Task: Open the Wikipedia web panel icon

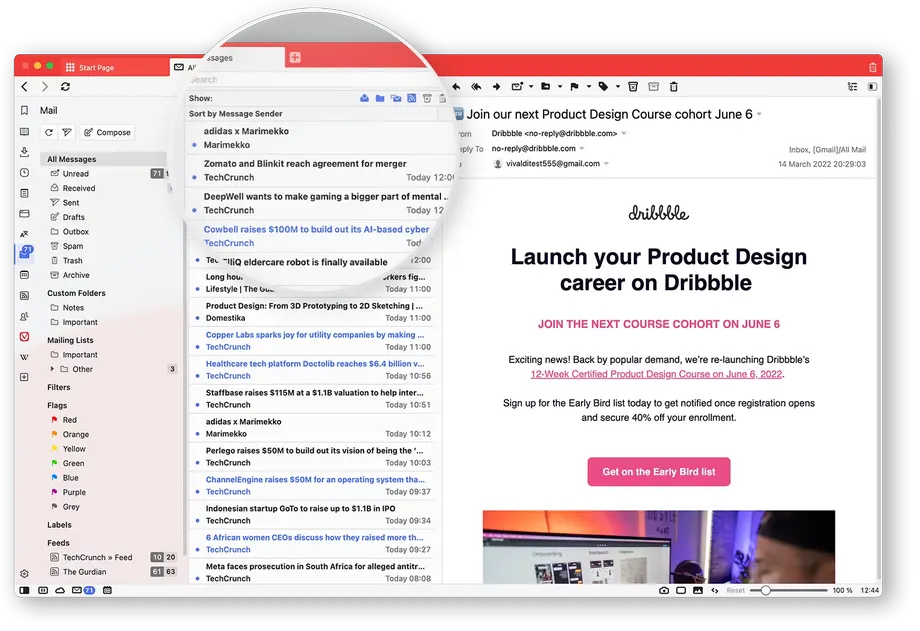Action: [x=24, y=357]
